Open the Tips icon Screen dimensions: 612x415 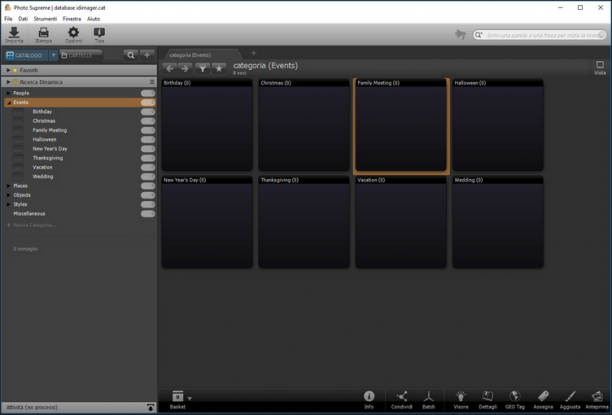pyautogui.click(x=99, y=33)
